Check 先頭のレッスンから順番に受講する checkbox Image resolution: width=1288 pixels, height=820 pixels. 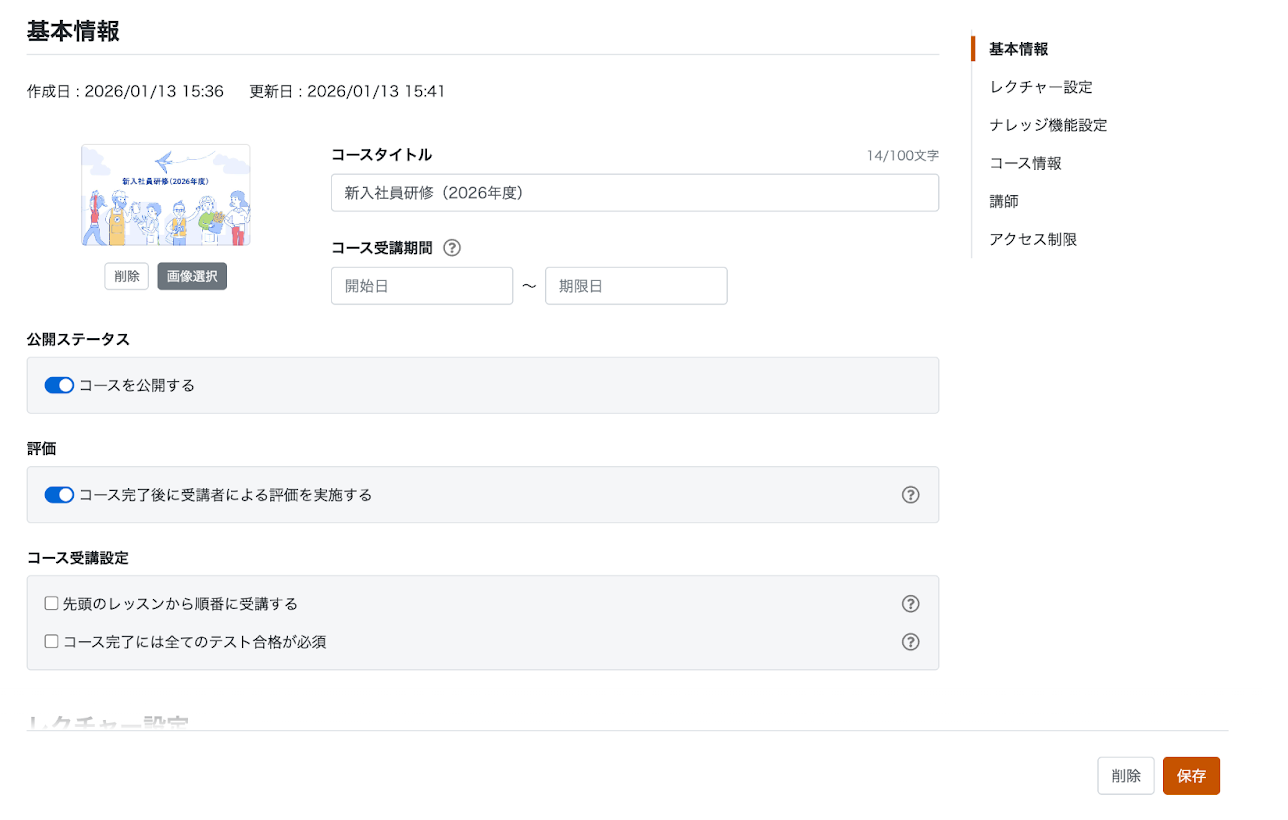pos(52,604)
